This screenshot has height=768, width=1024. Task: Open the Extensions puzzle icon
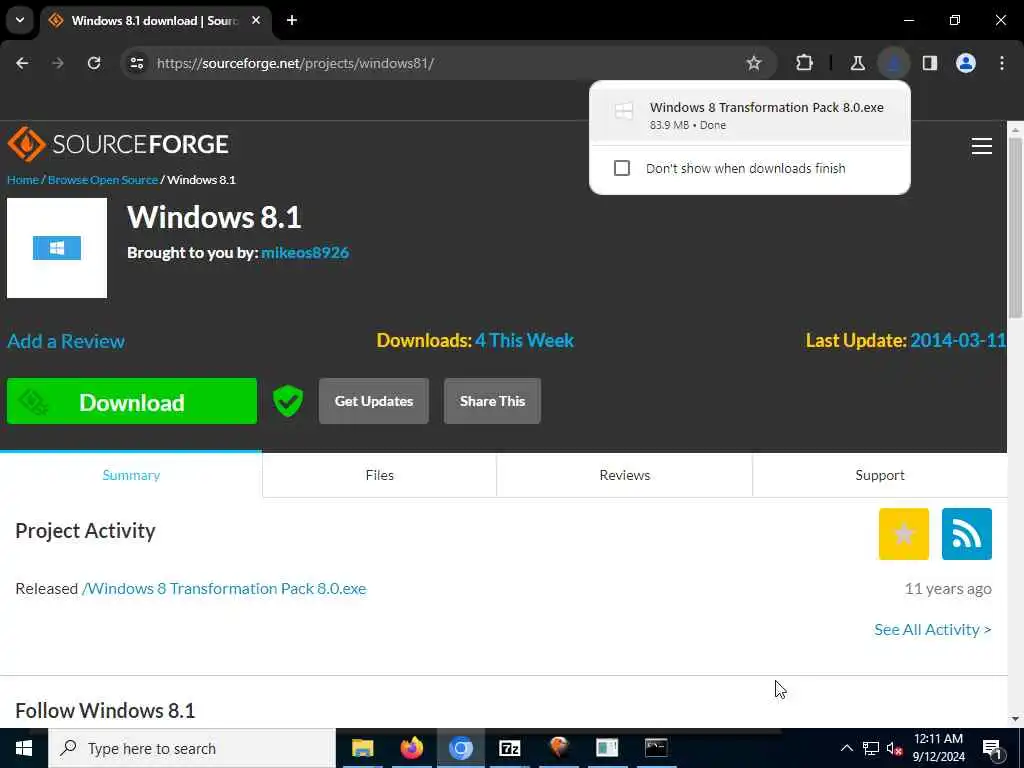pyautogui.click(x=805, y=63)
